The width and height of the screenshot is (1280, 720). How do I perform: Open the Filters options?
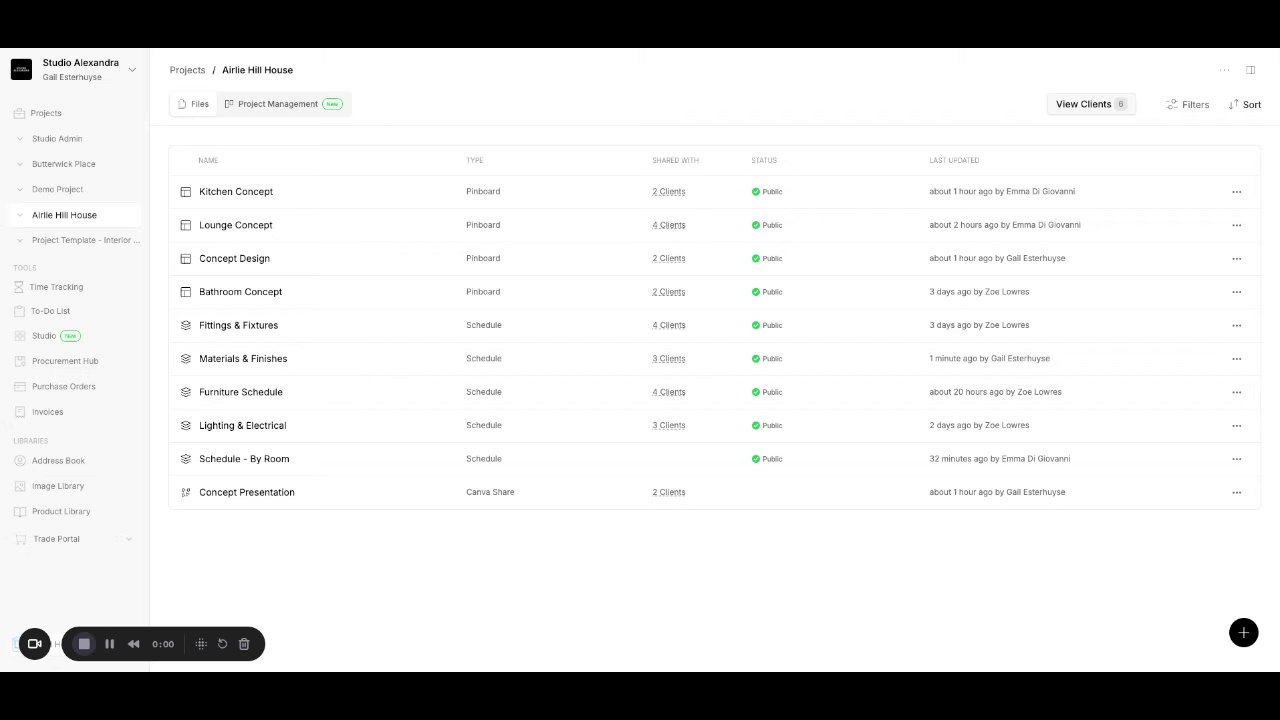click(x=1187, y=104)
